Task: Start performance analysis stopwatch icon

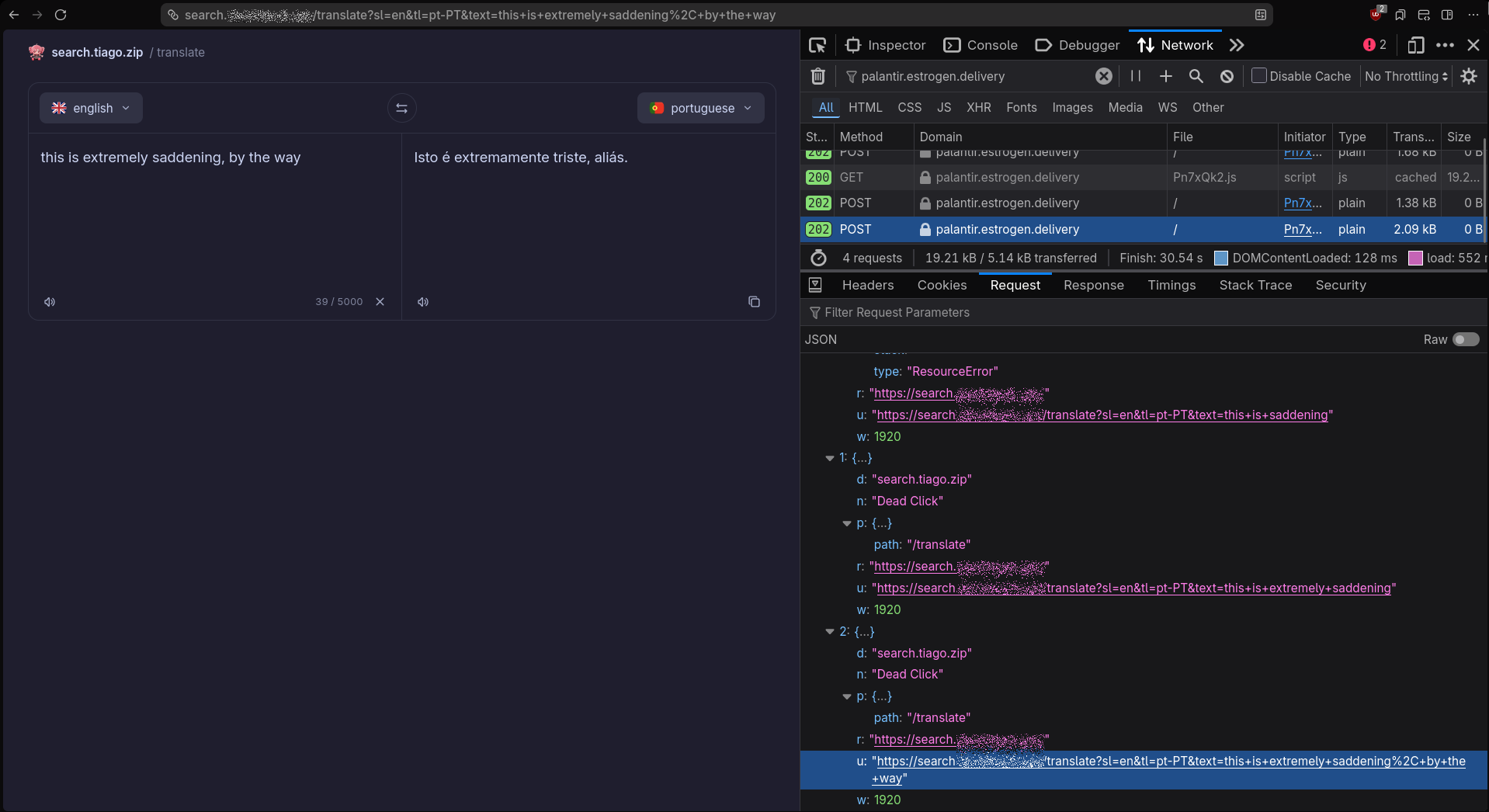Action: coord(818,258)
